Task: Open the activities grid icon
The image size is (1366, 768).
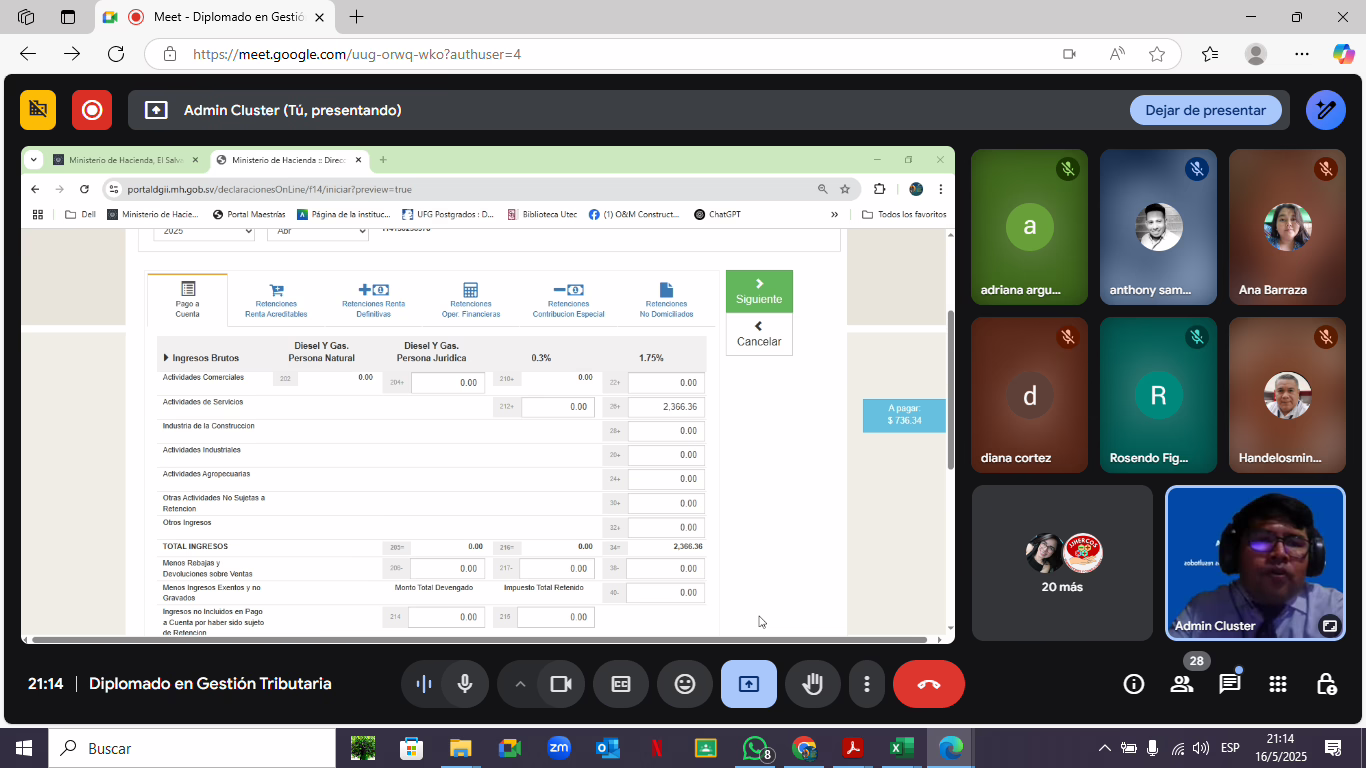Action: (1277, 684)
